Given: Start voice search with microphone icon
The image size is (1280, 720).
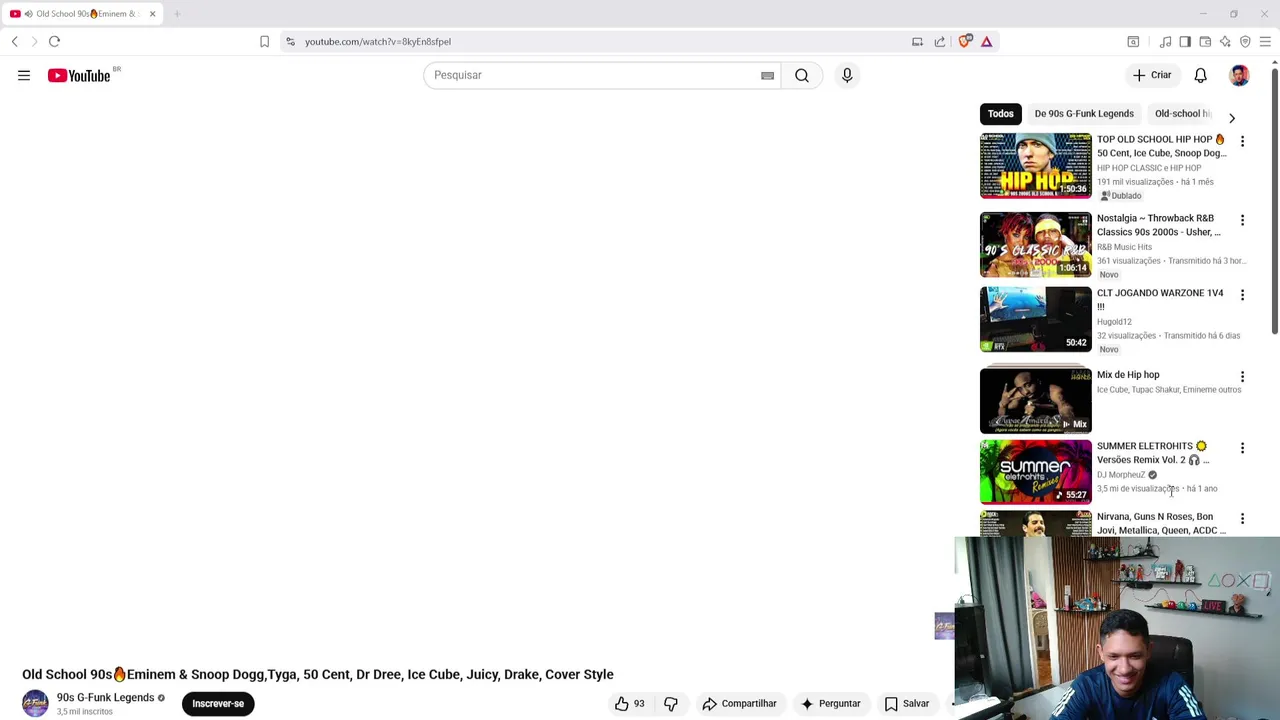Looking at the screenshot, I should (847, 75).
